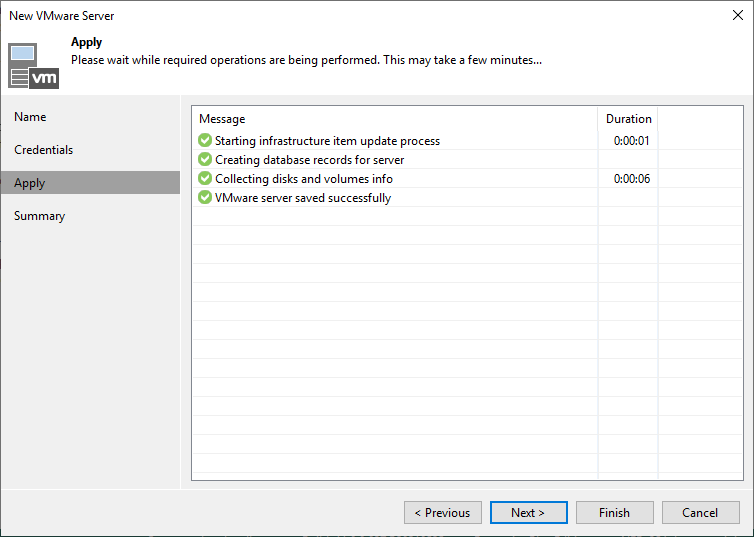Click green check for VMware server saved
This screenshot has height=537, width=754.
[x=205, y=197]
